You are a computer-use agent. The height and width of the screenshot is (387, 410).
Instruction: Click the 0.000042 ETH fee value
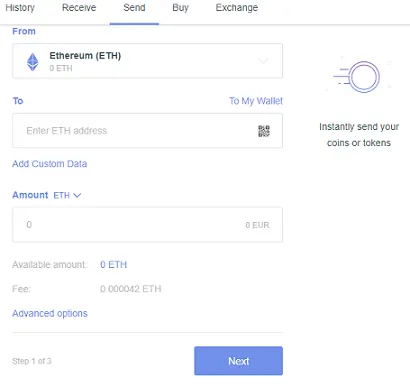(x=131, y=289)
